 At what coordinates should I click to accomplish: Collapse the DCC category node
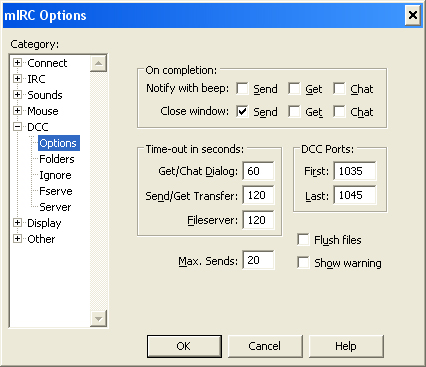[x=17, y=127]
